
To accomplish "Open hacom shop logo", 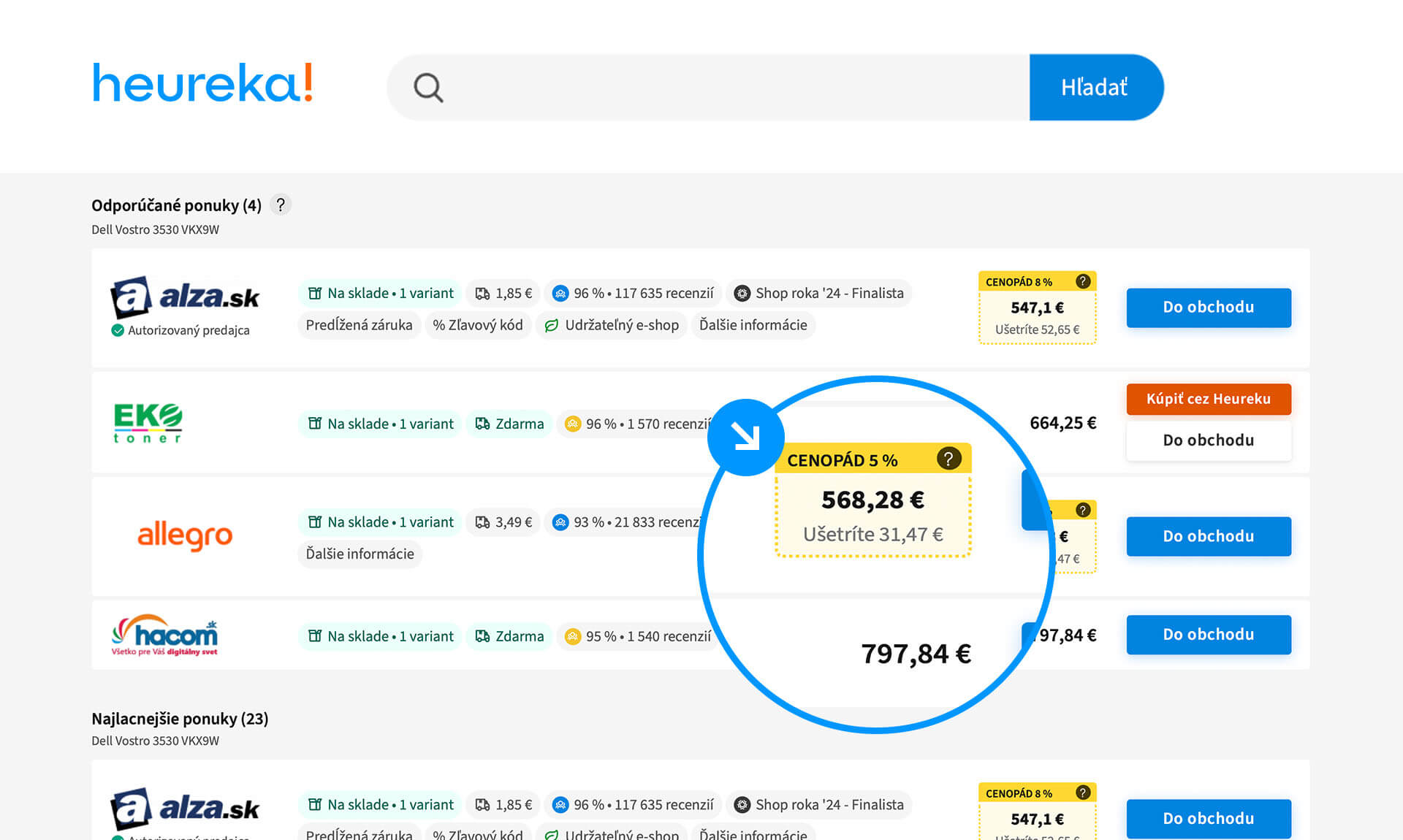I will (165, 635).
